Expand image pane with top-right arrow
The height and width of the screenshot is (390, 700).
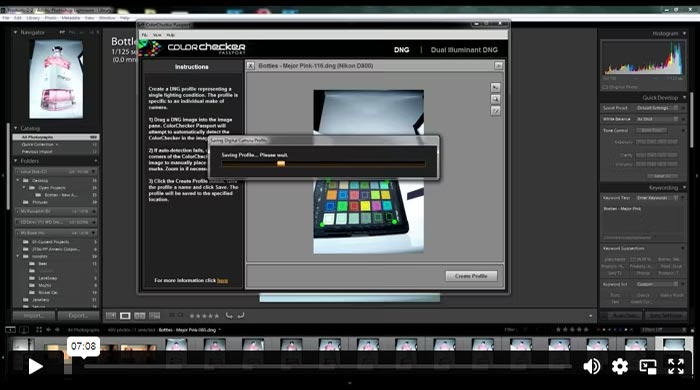click(498, 66)
